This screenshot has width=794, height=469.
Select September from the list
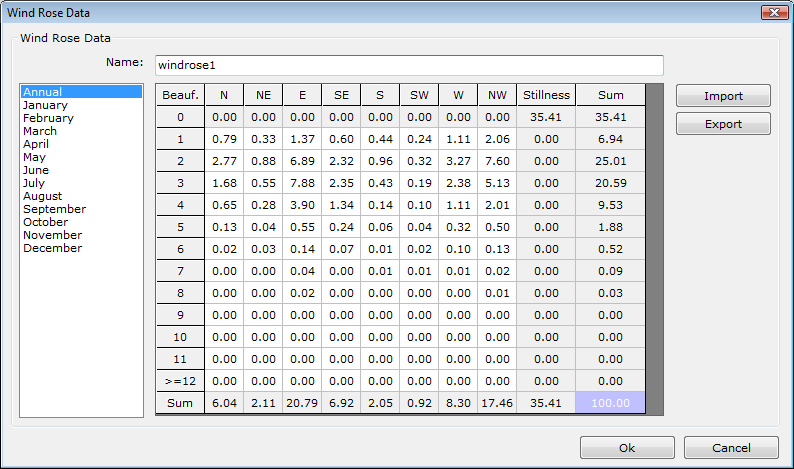point(54,209)
